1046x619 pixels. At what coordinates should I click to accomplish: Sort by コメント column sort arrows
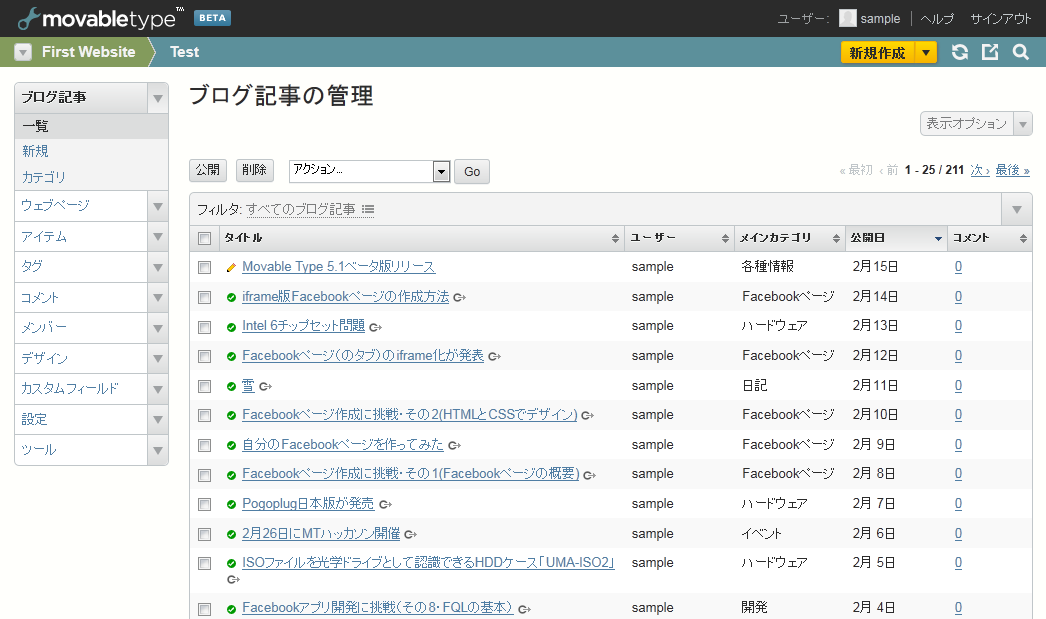[1023, 238]
